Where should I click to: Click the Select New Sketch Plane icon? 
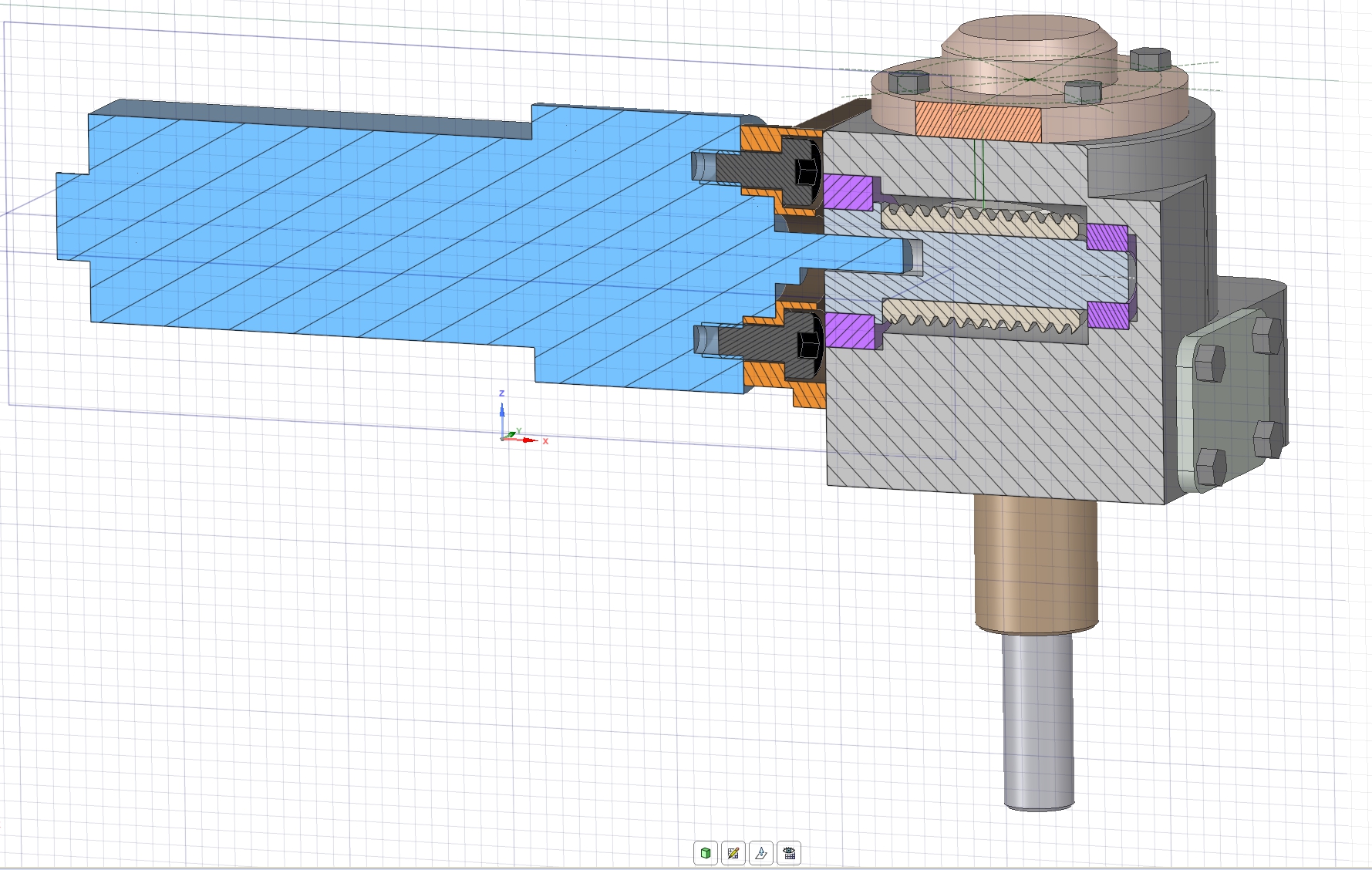760,853
